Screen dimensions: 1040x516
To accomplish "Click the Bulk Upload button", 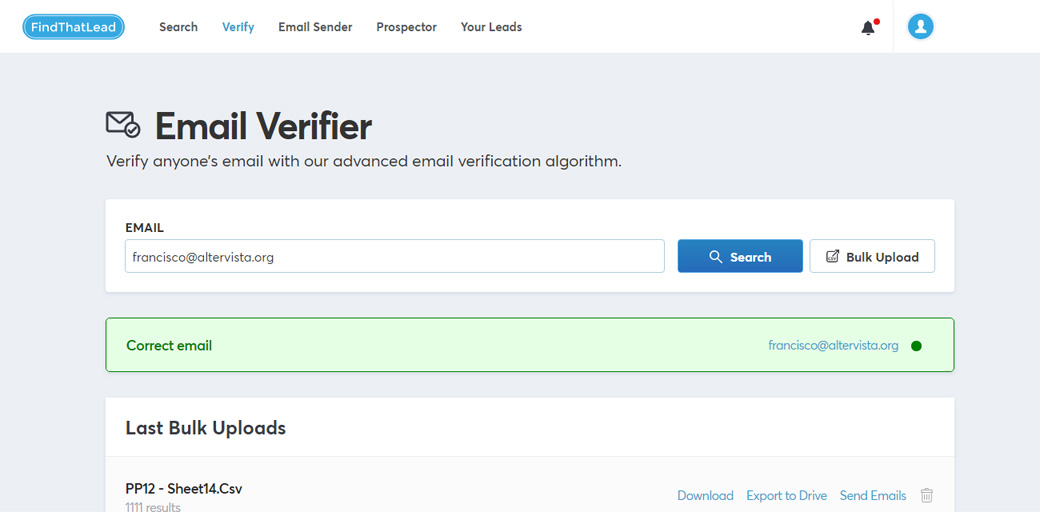I will [x=872, y=257].
